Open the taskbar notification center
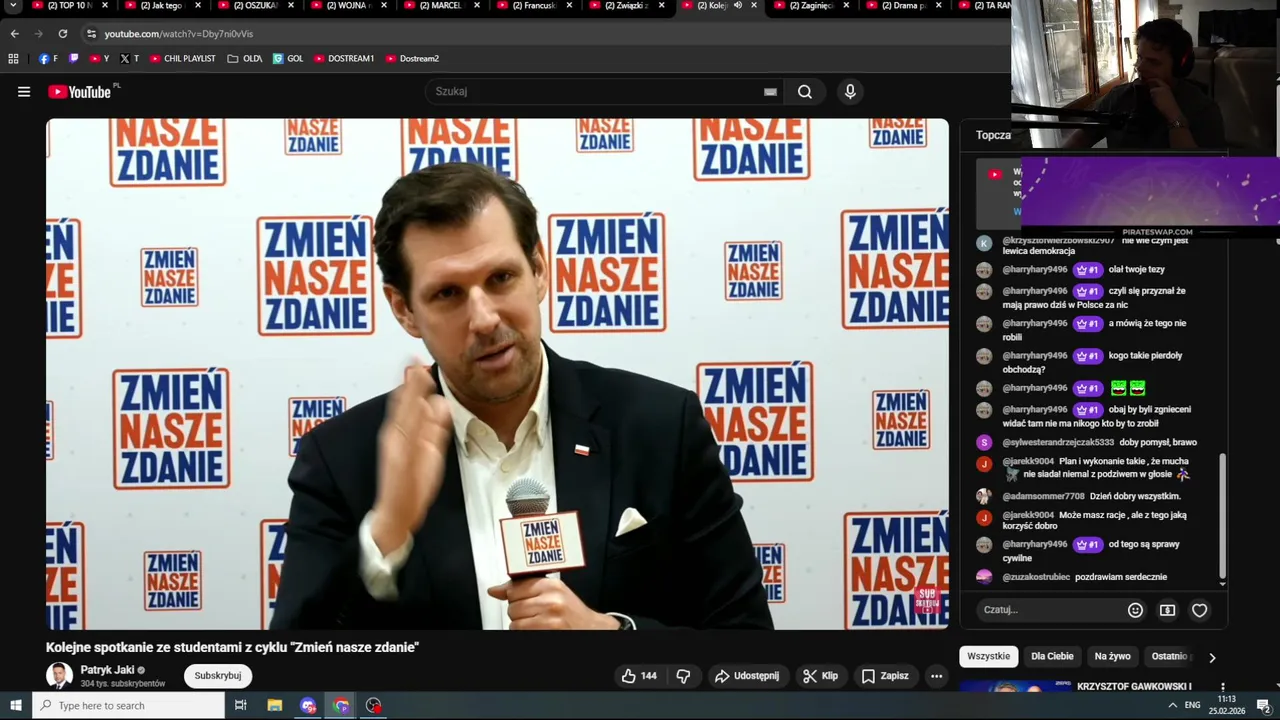 pyautogui.click(x=1263, y=706)
